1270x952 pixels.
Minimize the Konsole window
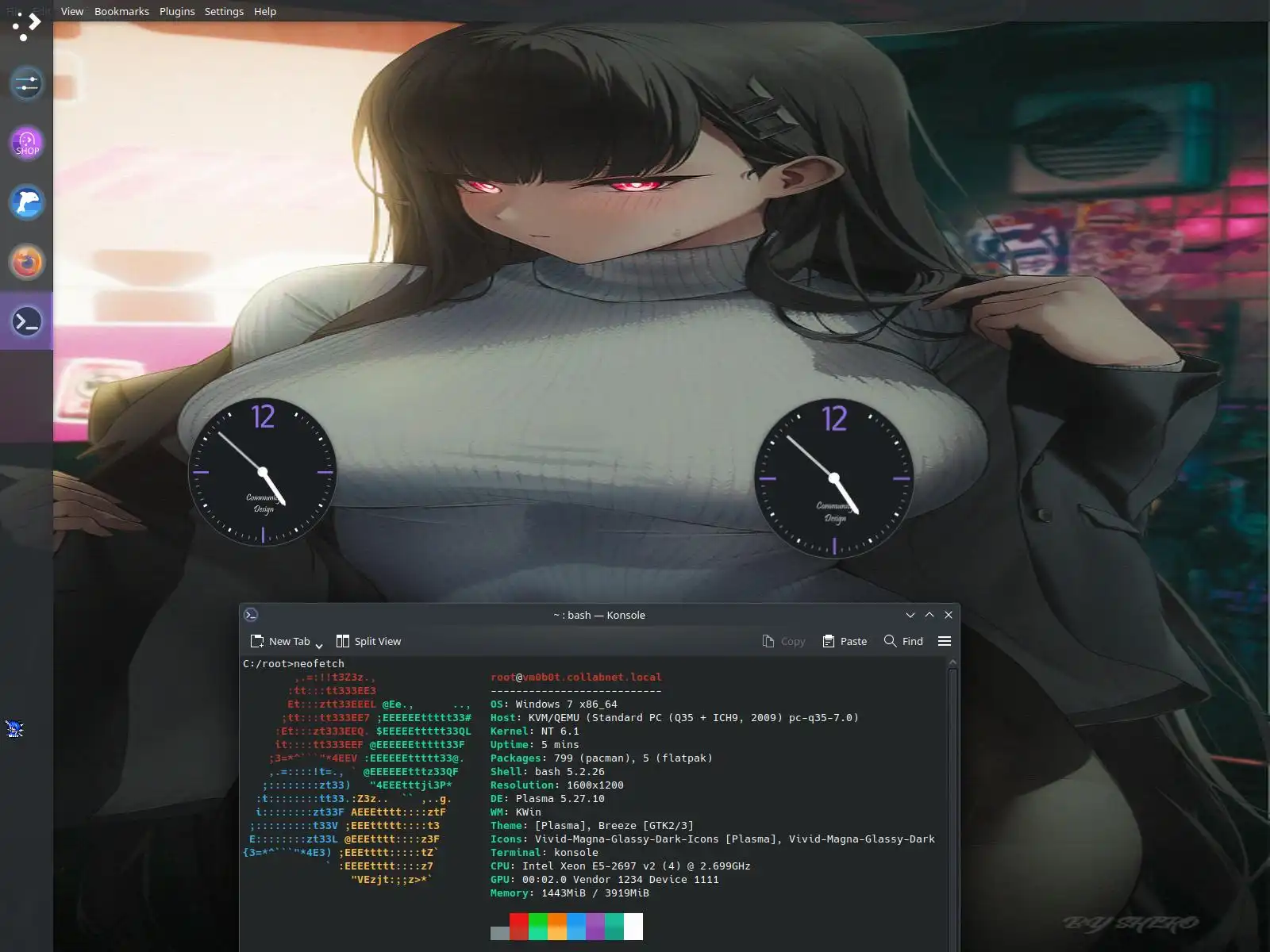[910, 615]
